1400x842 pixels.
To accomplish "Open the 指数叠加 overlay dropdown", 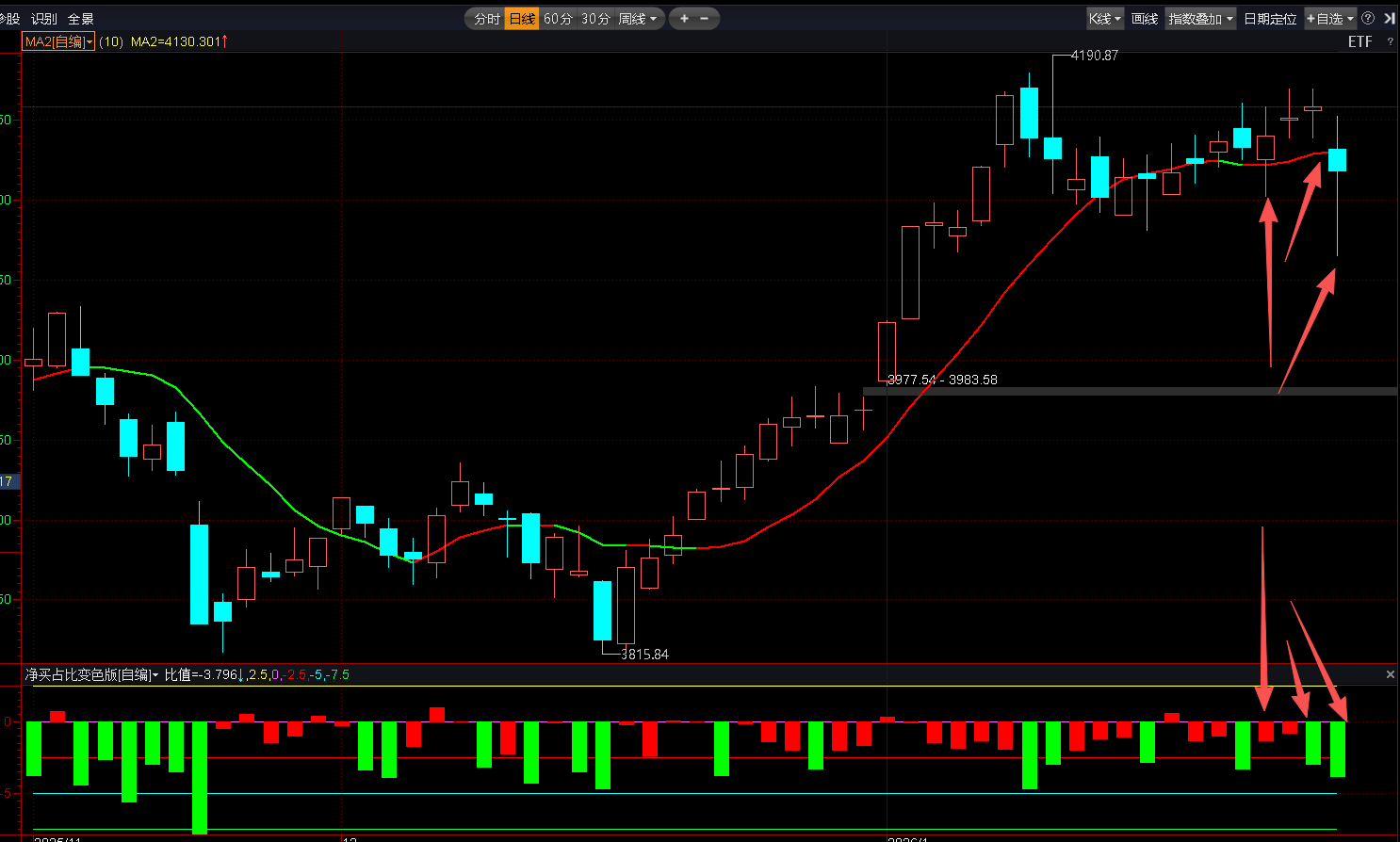I will click(1200, 19).
